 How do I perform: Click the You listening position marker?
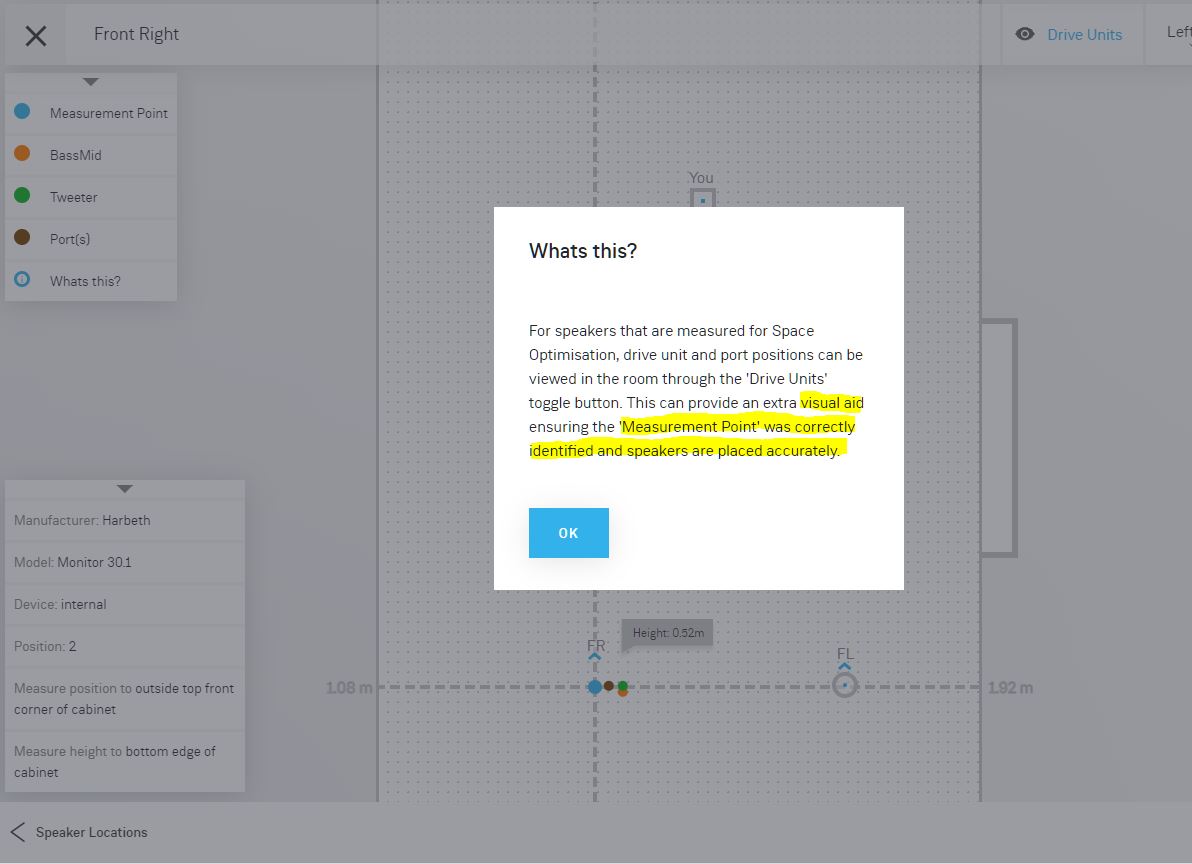(702, 199)
